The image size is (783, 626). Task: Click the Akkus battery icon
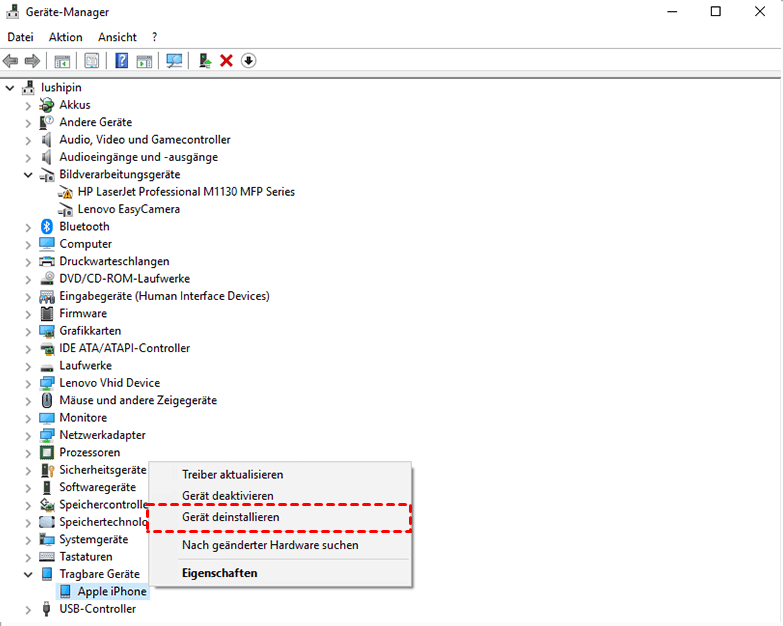pyautogui.click(x=47, y=105)
